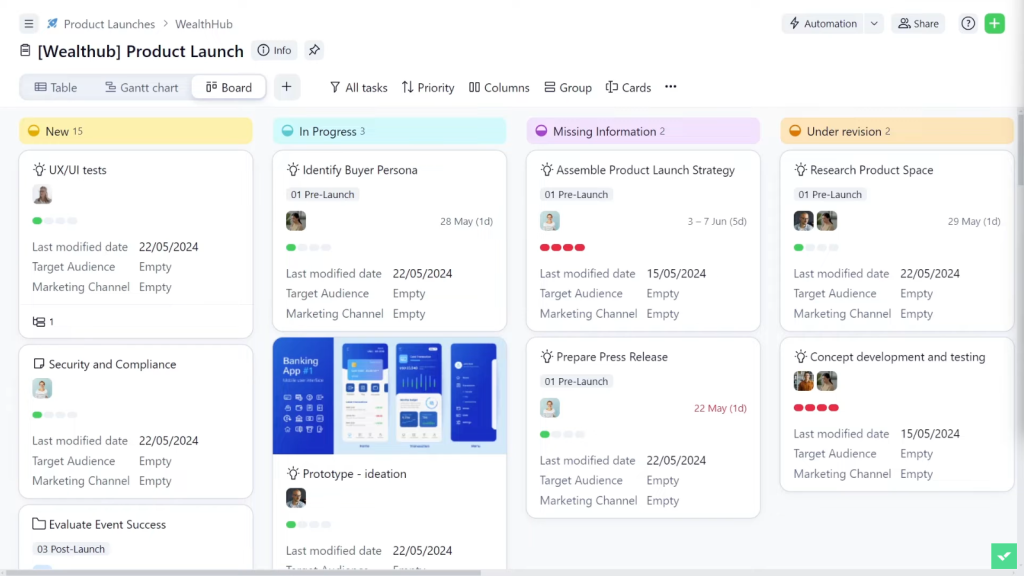Open the help question mark icon
This screenshot has height=576, width=1024.
coord(967,24)
